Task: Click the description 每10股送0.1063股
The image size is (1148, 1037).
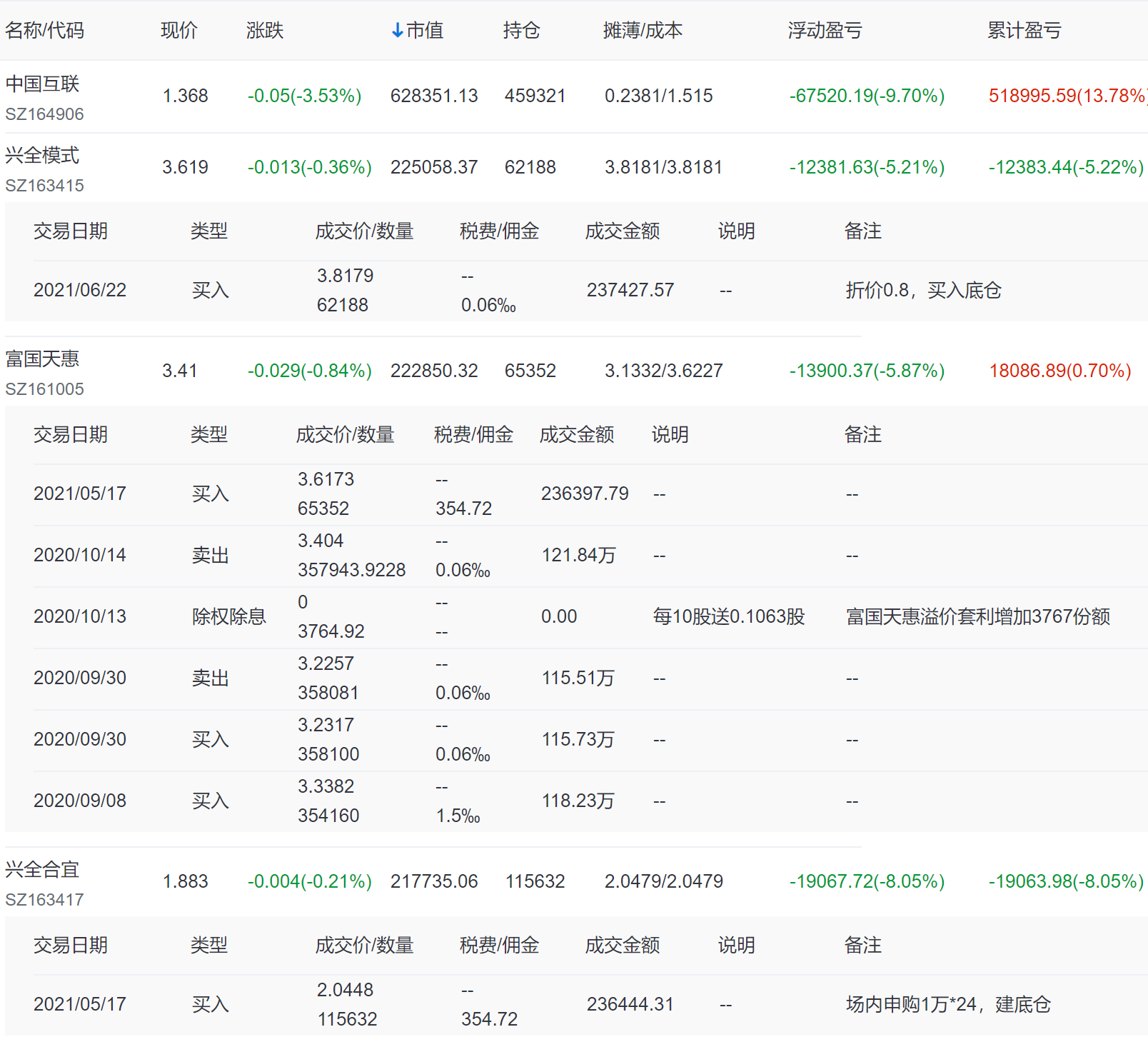Action: (729, 616)
